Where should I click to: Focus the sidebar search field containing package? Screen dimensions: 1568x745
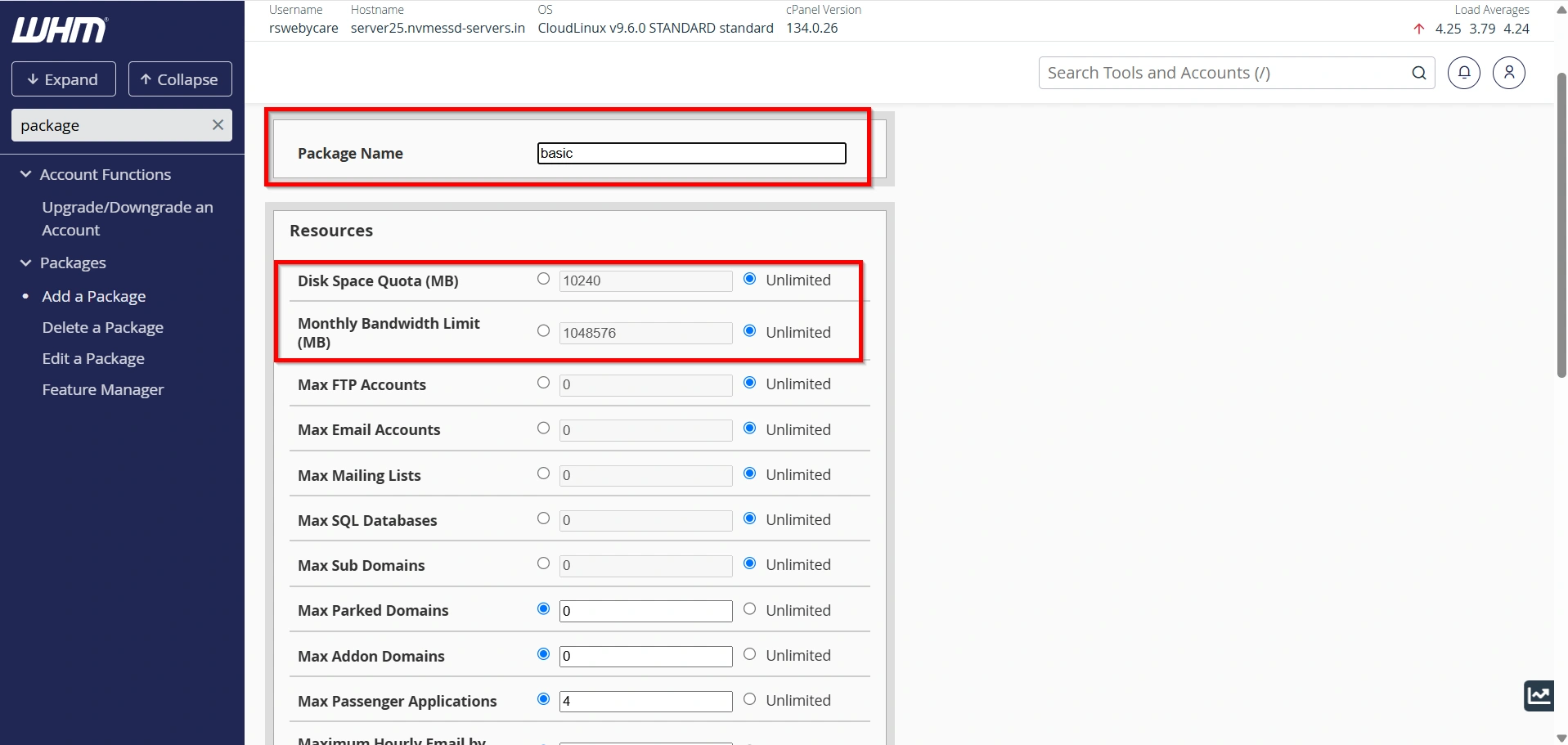click(110, 125)
